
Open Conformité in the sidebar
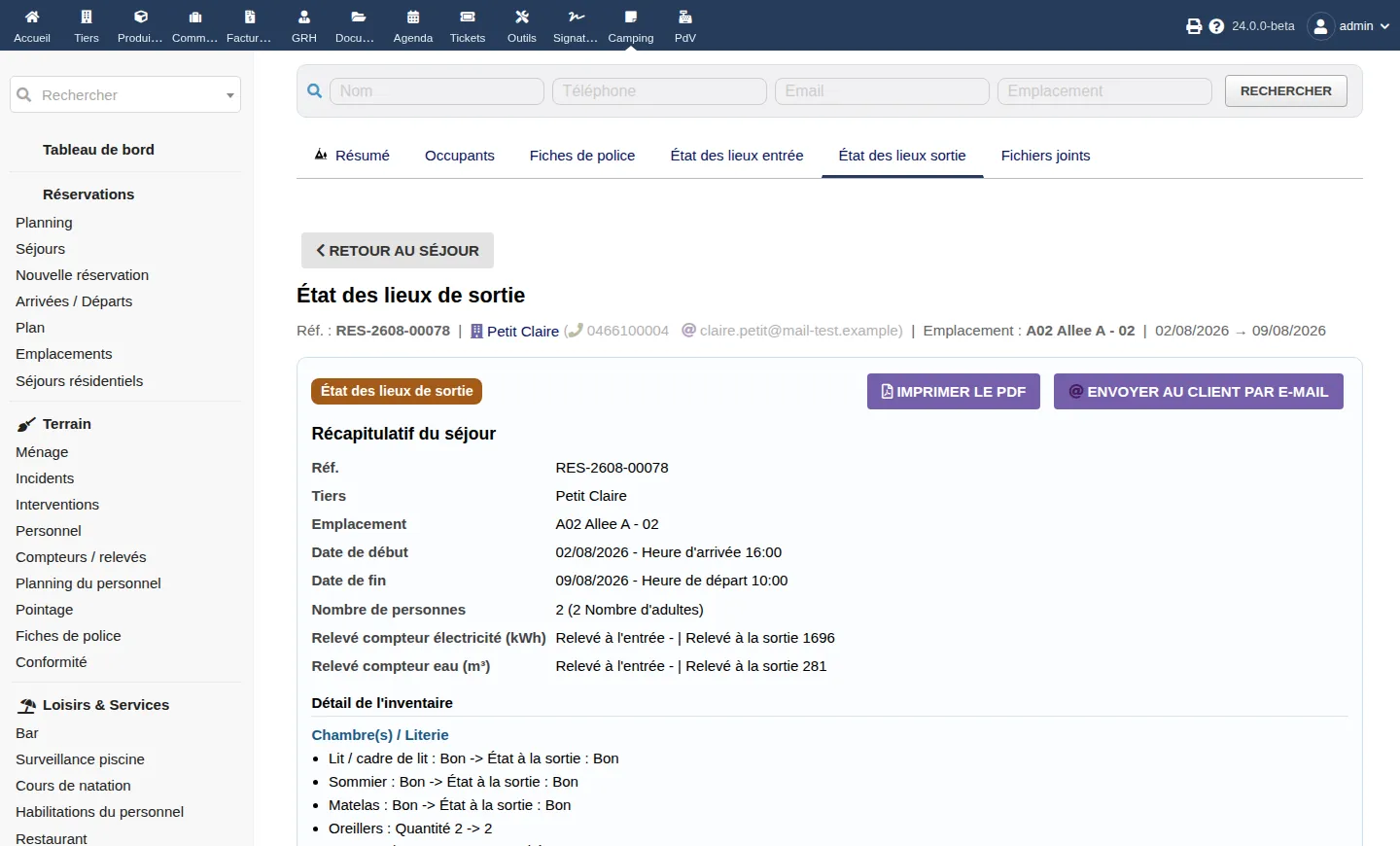52,662
